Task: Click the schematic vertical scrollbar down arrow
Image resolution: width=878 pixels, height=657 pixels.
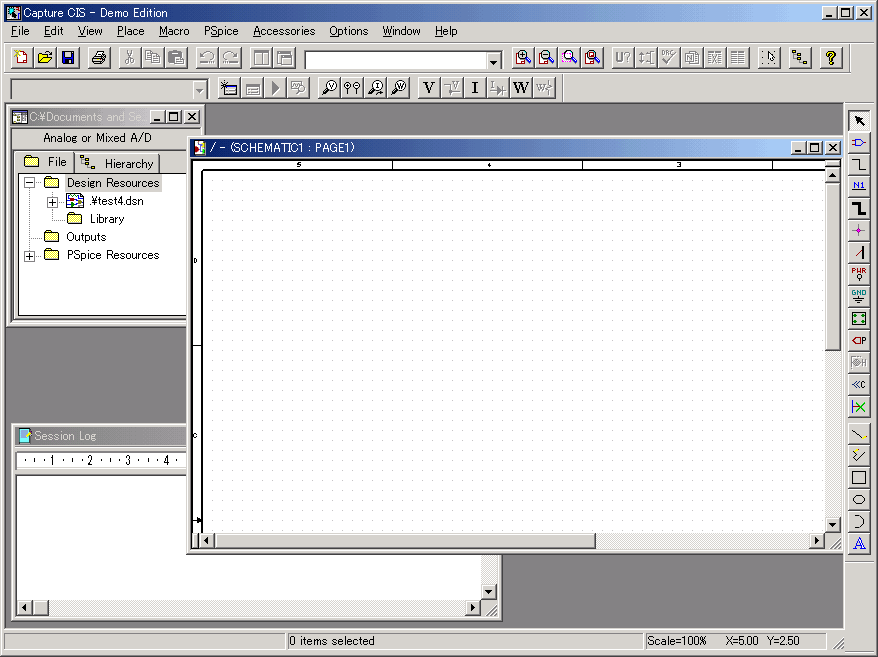Action: point(832,524)
